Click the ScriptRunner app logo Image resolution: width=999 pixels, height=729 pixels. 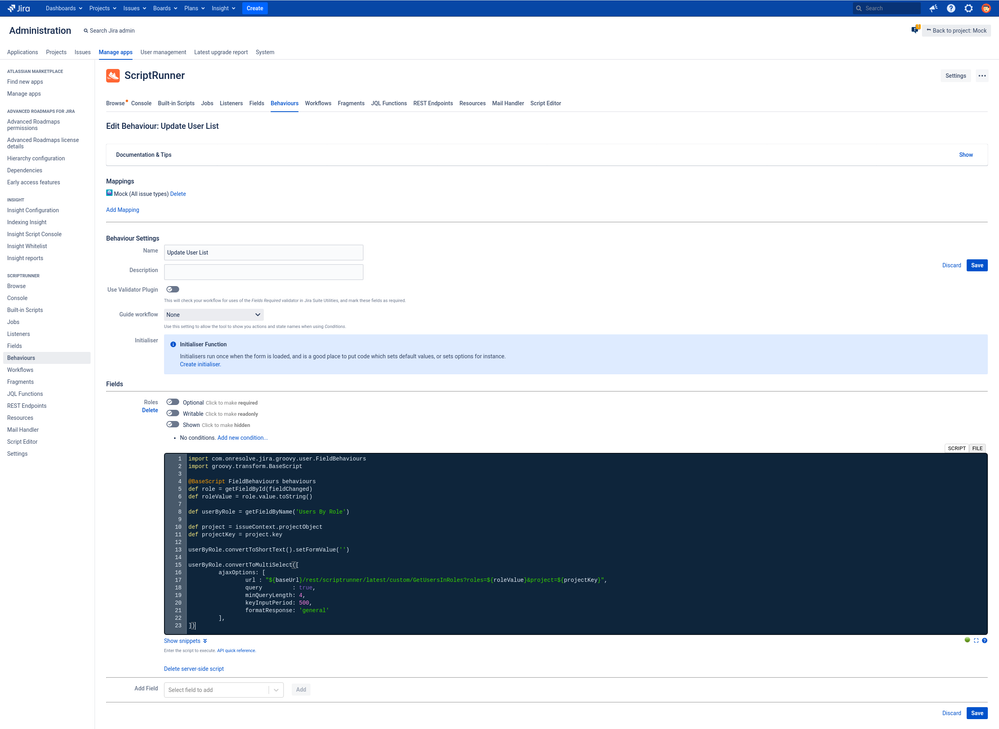[113, 75]
